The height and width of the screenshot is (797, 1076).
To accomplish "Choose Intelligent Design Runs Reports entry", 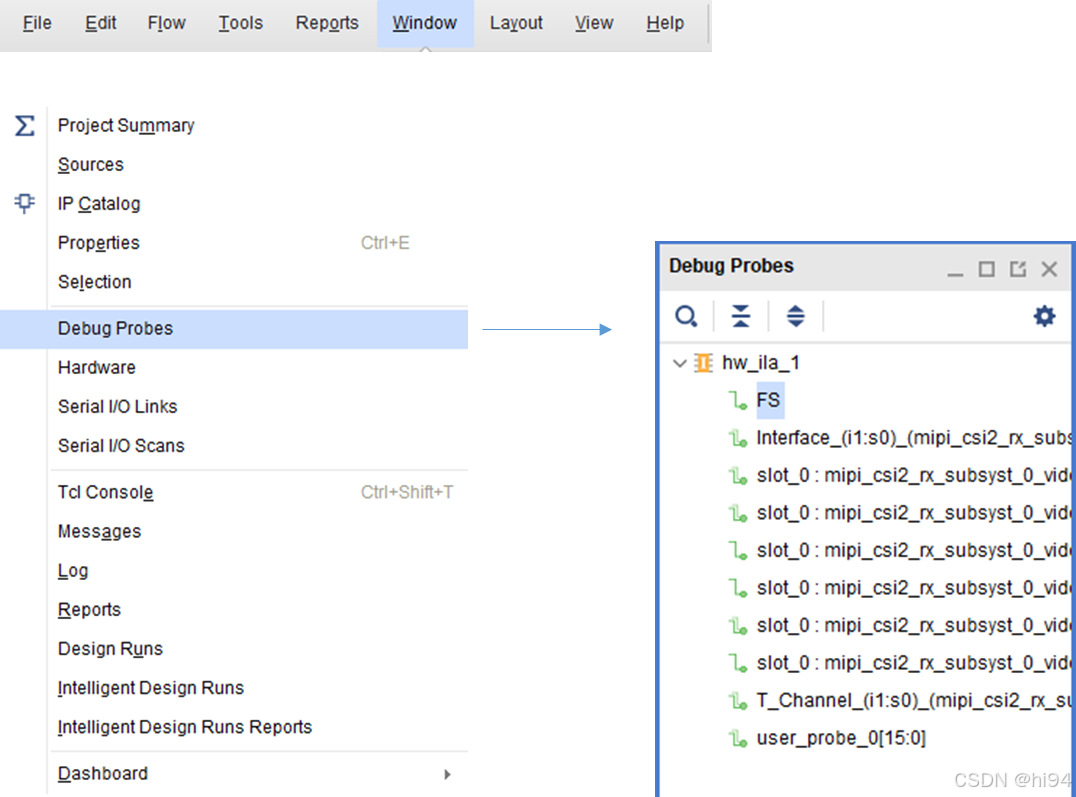I will coord(185,728).
